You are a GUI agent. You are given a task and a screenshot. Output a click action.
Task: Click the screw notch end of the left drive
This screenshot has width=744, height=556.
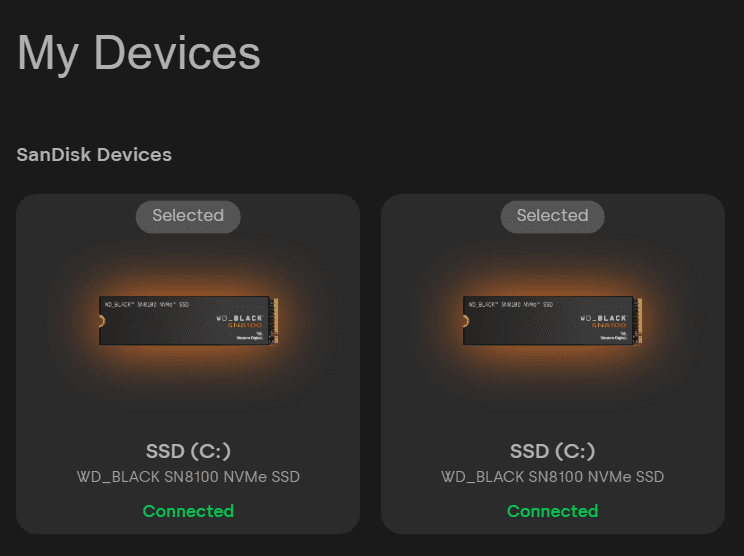[x=103, y=321]
